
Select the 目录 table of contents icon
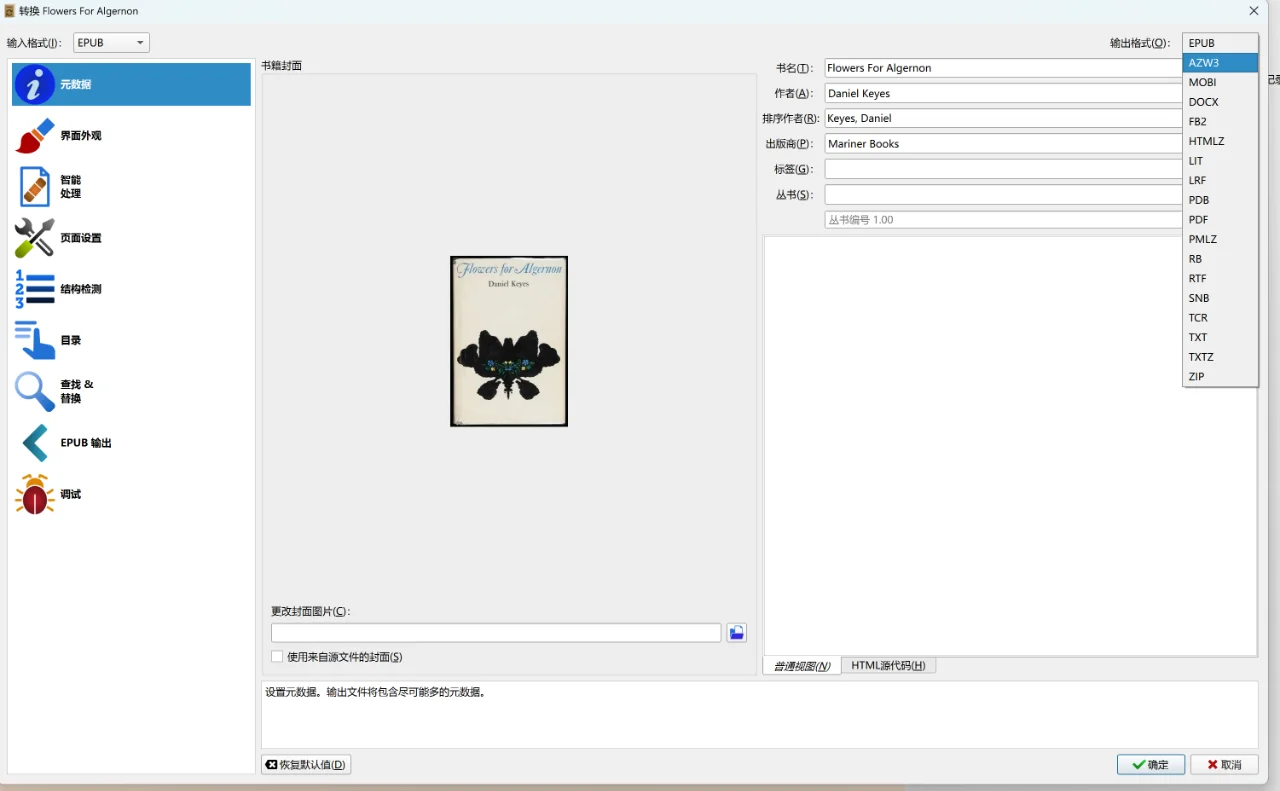coord(34,340)
